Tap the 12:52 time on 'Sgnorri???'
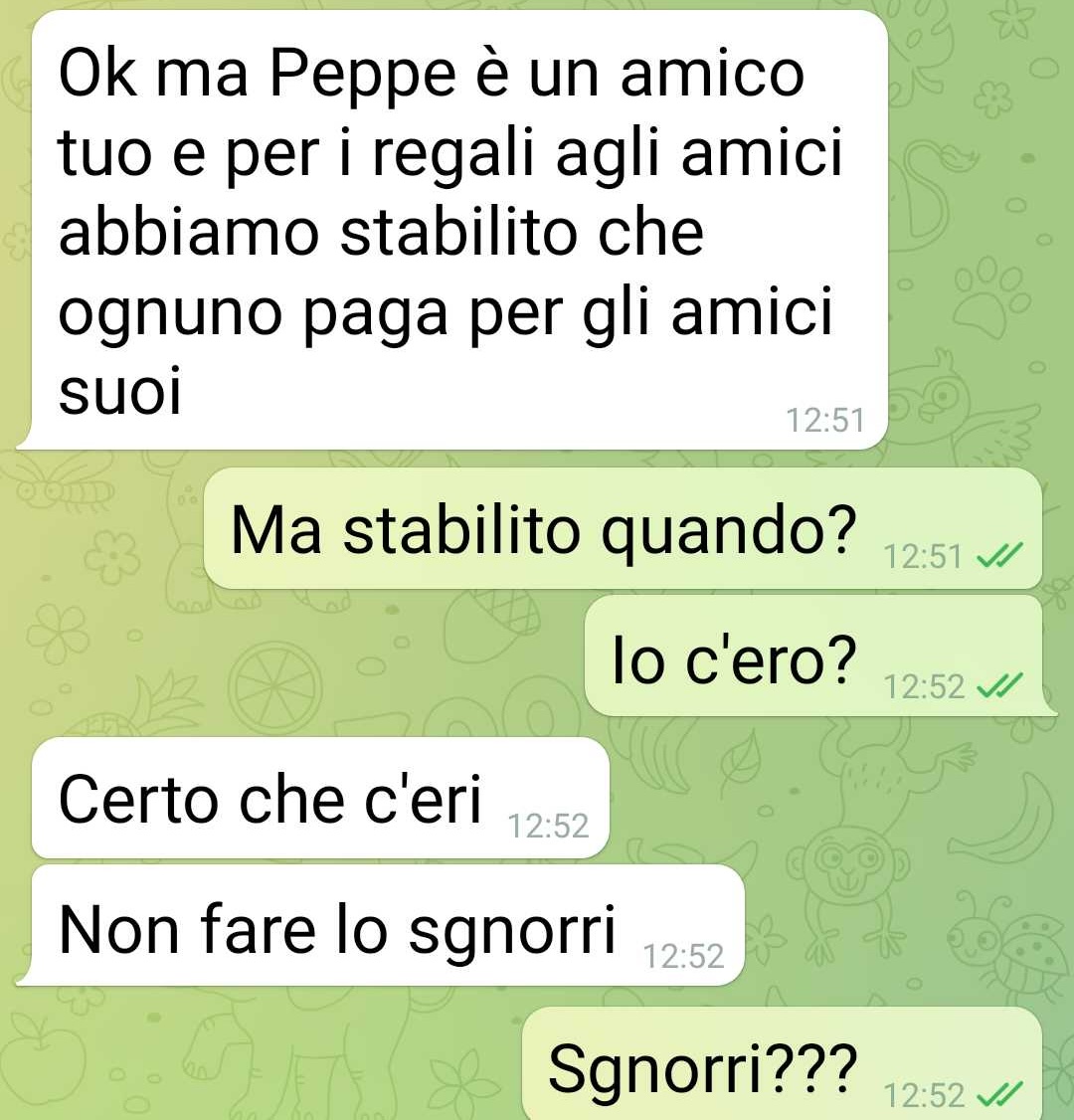 click(x=923, y=1095)
